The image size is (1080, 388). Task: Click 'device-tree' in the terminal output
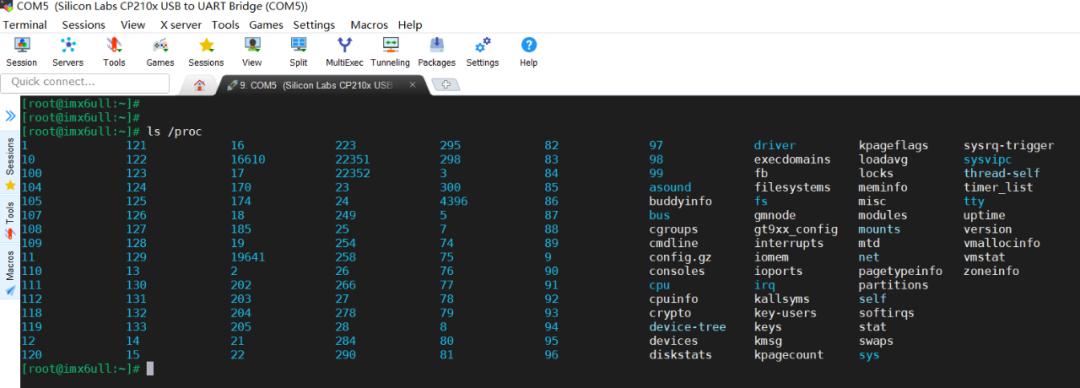point(687,327)
